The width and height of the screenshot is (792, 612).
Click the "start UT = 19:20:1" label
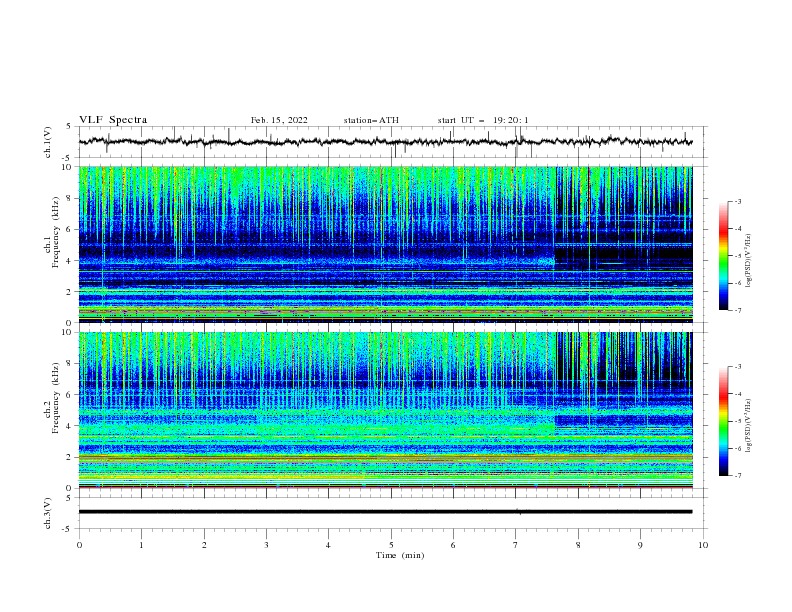click(x=483, y=120)
